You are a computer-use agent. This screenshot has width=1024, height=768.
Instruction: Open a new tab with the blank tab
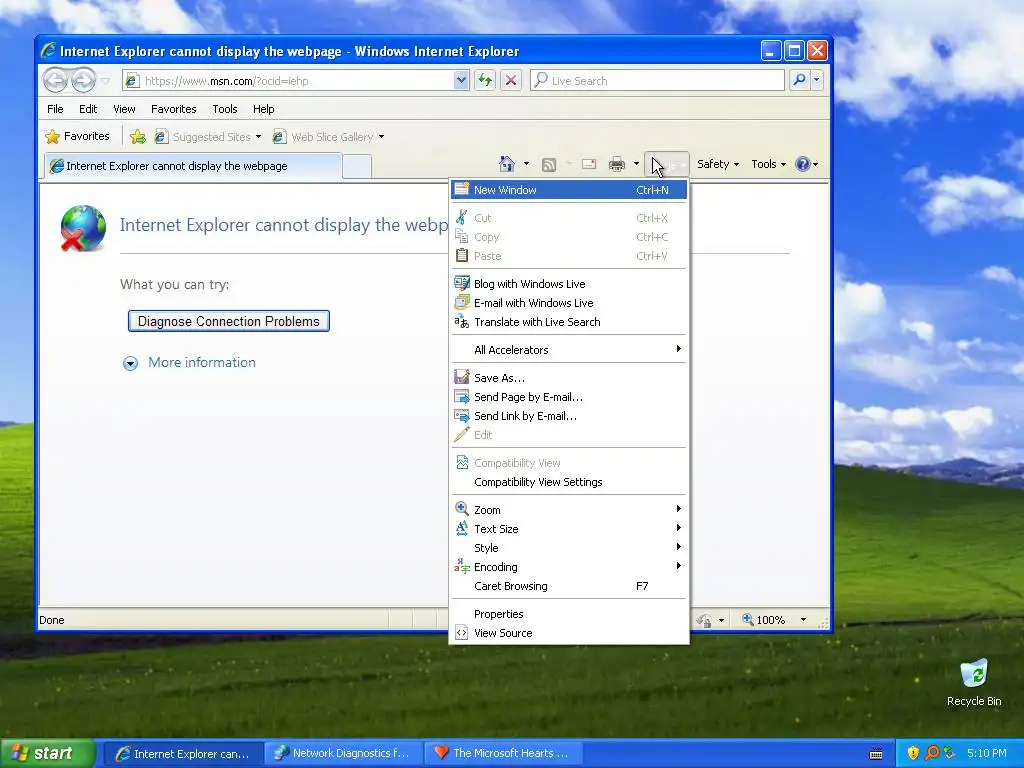357,167
